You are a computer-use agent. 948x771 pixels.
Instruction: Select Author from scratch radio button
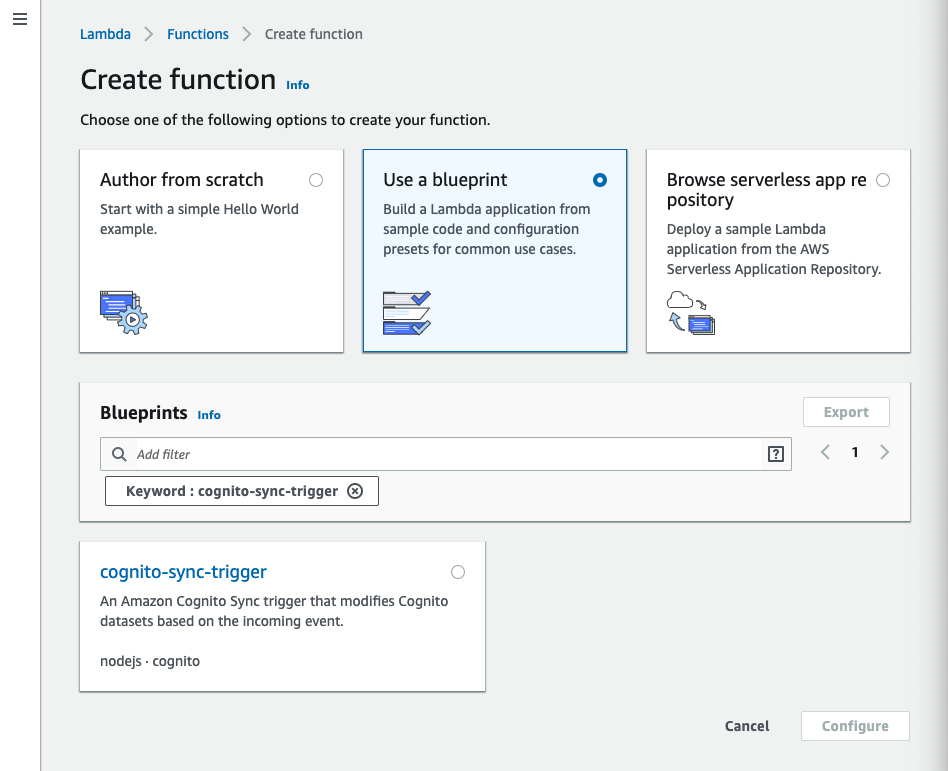point(316,180)
